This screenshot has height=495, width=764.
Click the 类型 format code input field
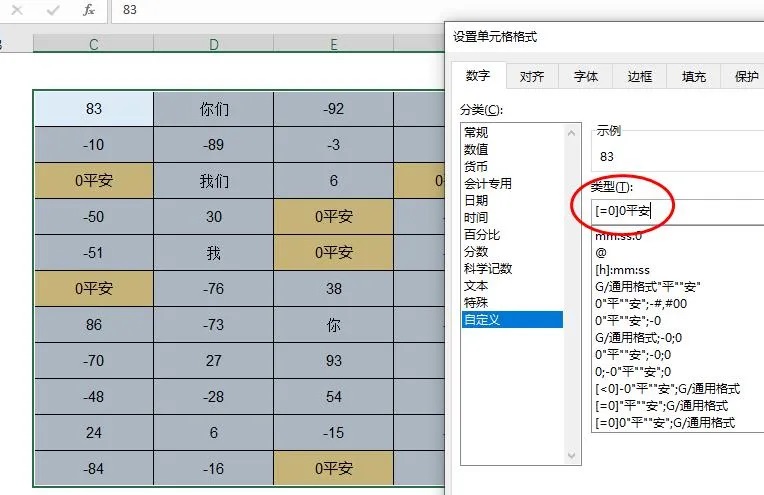(x=678, y=211)
